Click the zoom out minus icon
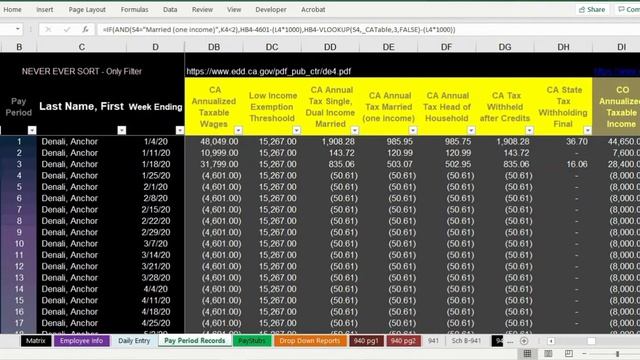Image resolution: width=640 pixels, height=360 pixels. tap(584, 353)
